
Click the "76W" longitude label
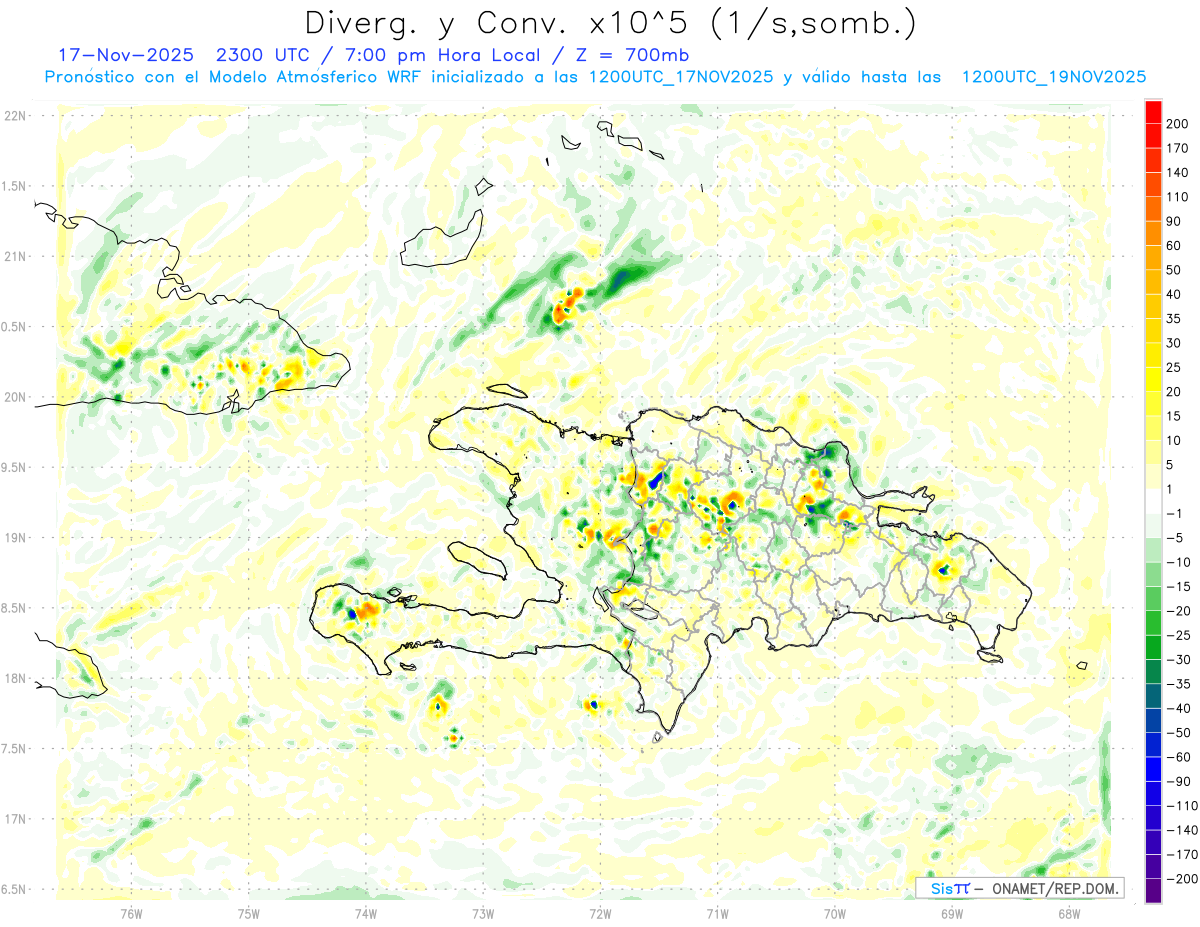(131, 912)
